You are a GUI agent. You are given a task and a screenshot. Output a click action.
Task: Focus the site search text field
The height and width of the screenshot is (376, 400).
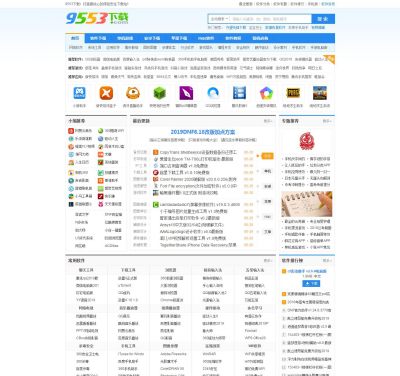[271, 19]
